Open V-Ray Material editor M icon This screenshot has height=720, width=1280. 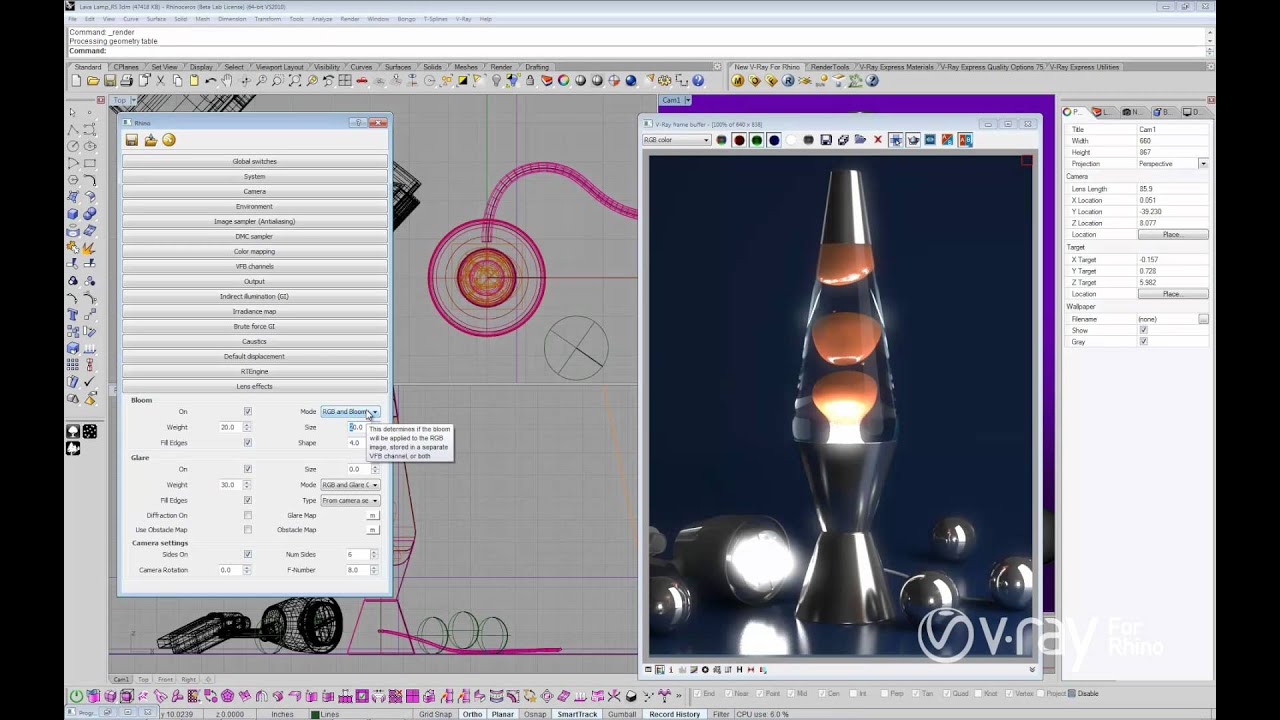click(x=738, y=81)
